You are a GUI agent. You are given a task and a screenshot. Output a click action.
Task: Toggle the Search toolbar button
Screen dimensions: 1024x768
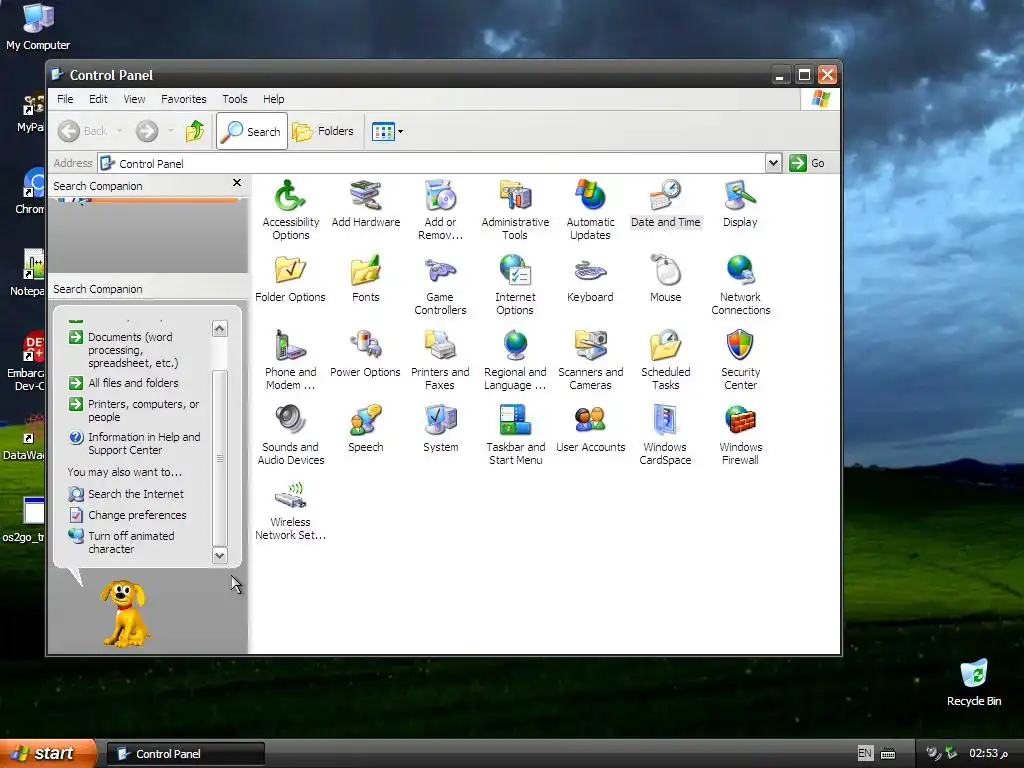pyautogui.click(x=251, y=131)
